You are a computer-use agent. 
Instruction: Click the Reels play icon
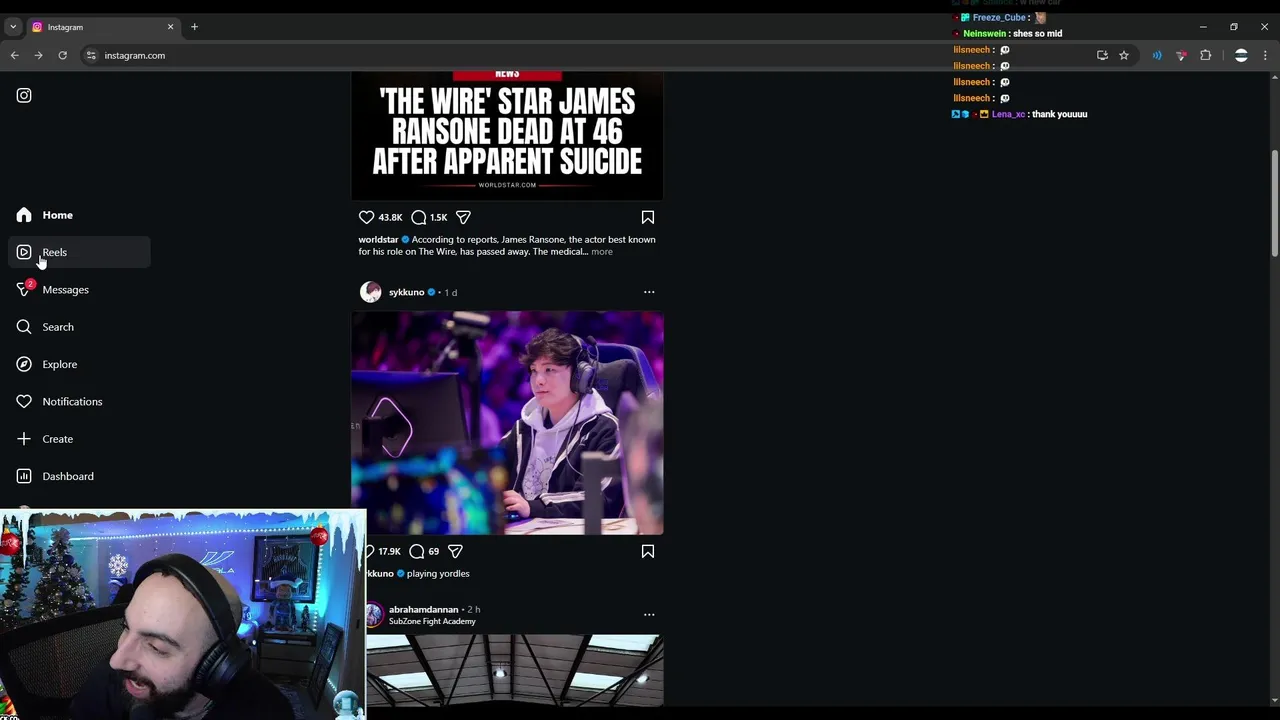24,252
